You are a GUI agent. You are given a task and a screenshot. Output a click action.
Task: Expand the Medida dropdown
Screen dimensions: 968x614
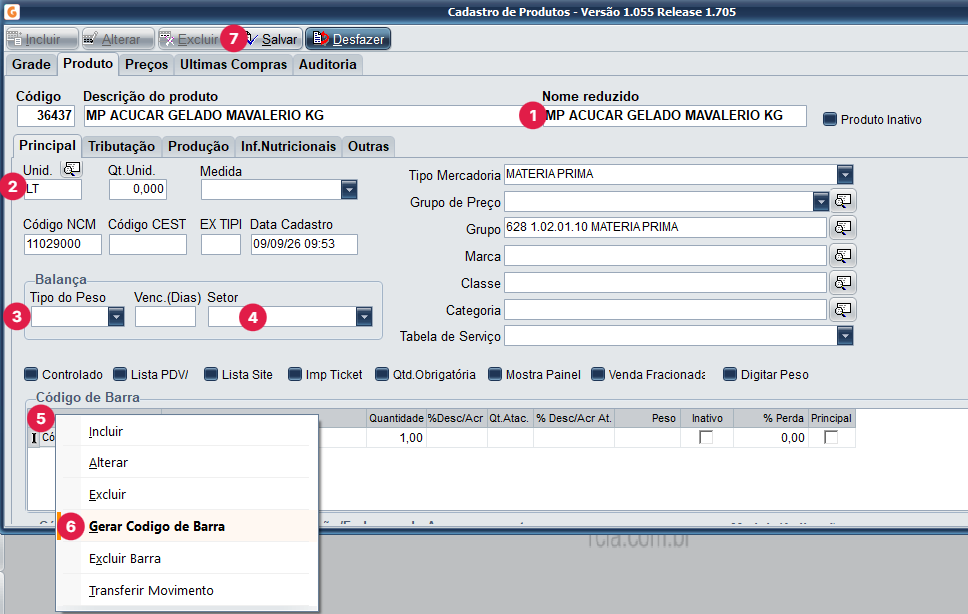pos(349,189)
